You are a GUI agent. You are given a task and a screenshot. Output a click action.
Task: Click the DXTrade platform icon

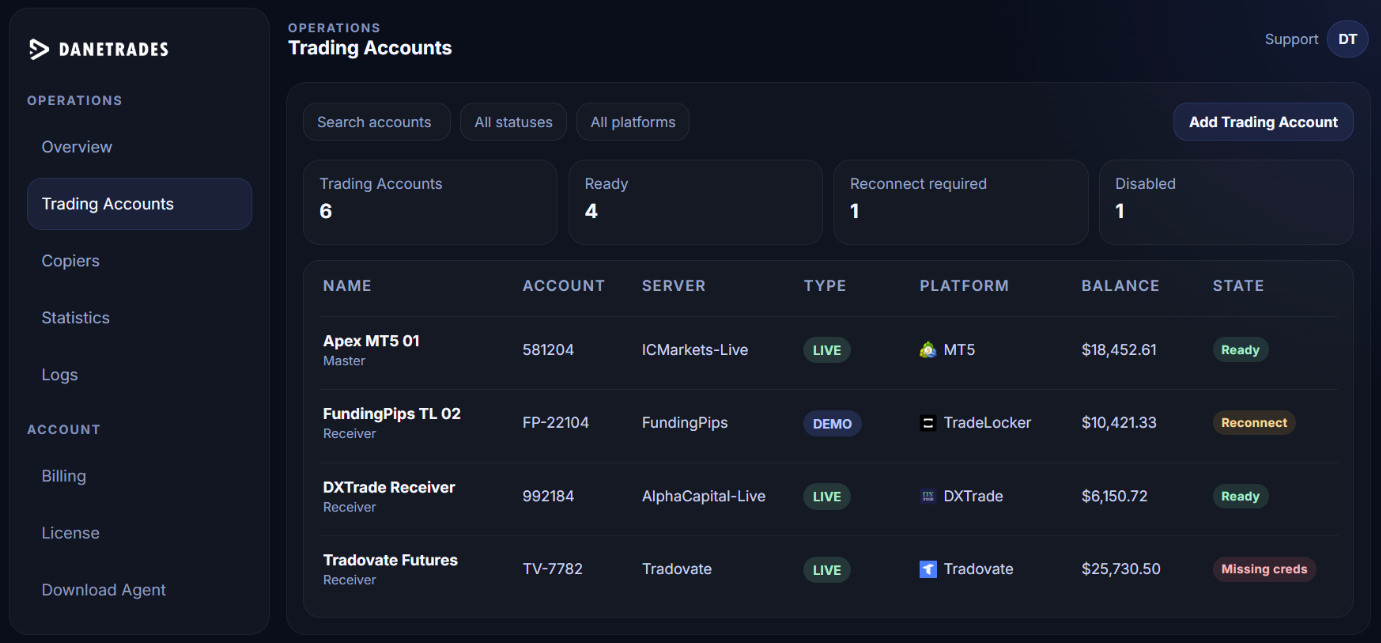coord(928,496)
